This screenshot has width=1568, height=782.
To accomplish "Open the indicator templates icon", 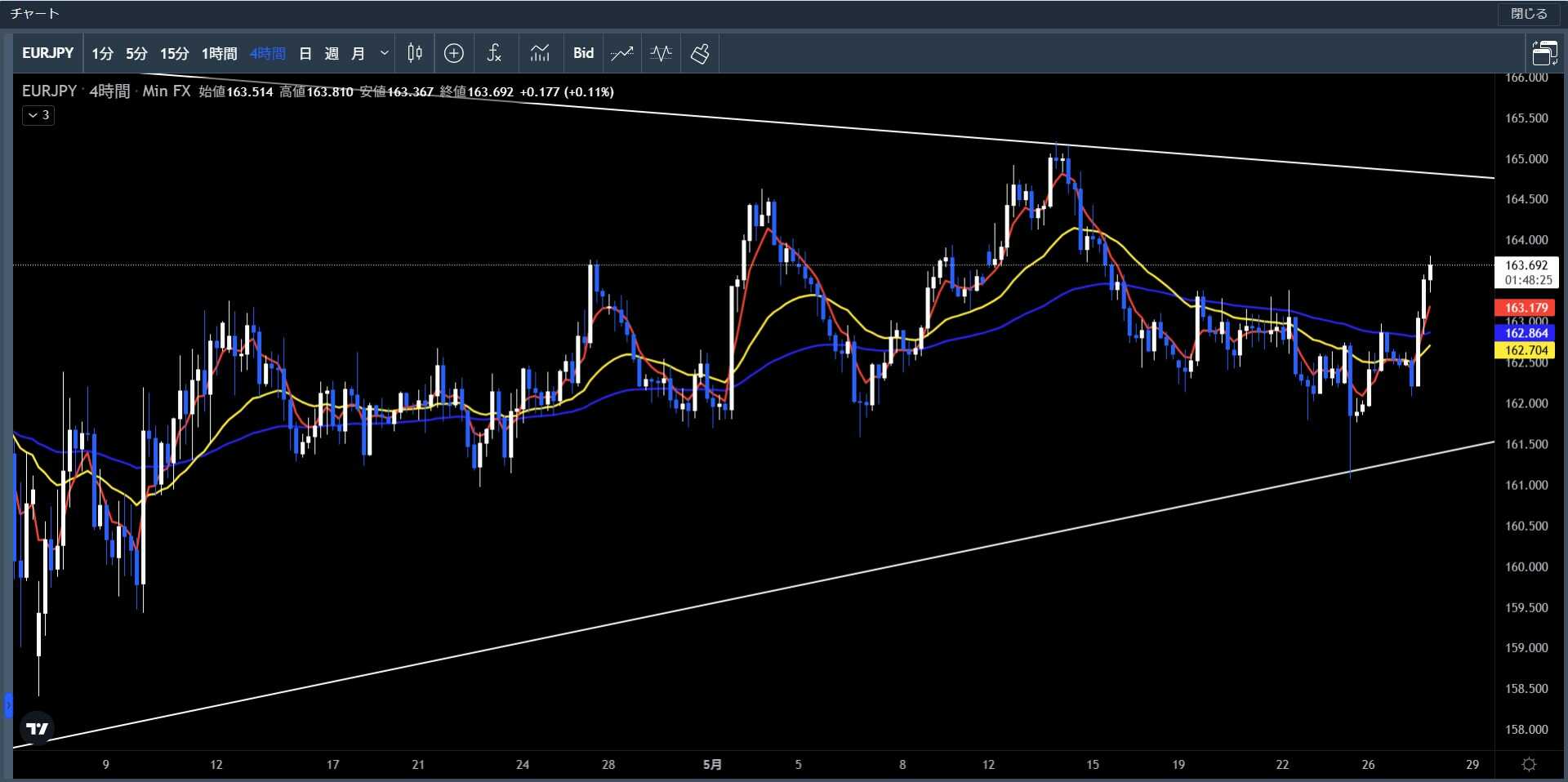I will (540, 53).
